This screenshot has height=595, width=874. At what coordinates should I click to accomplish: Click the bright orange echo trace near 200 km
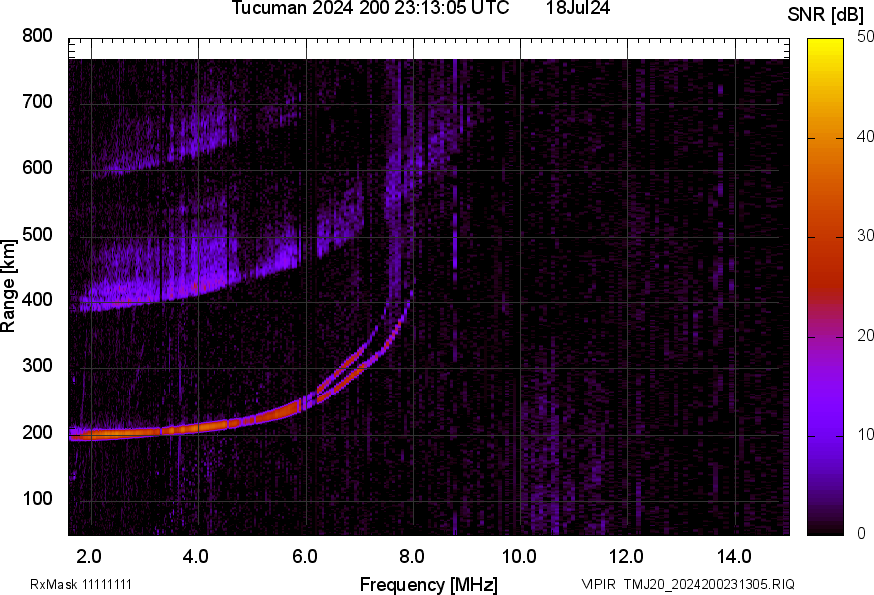pos(184,429)
